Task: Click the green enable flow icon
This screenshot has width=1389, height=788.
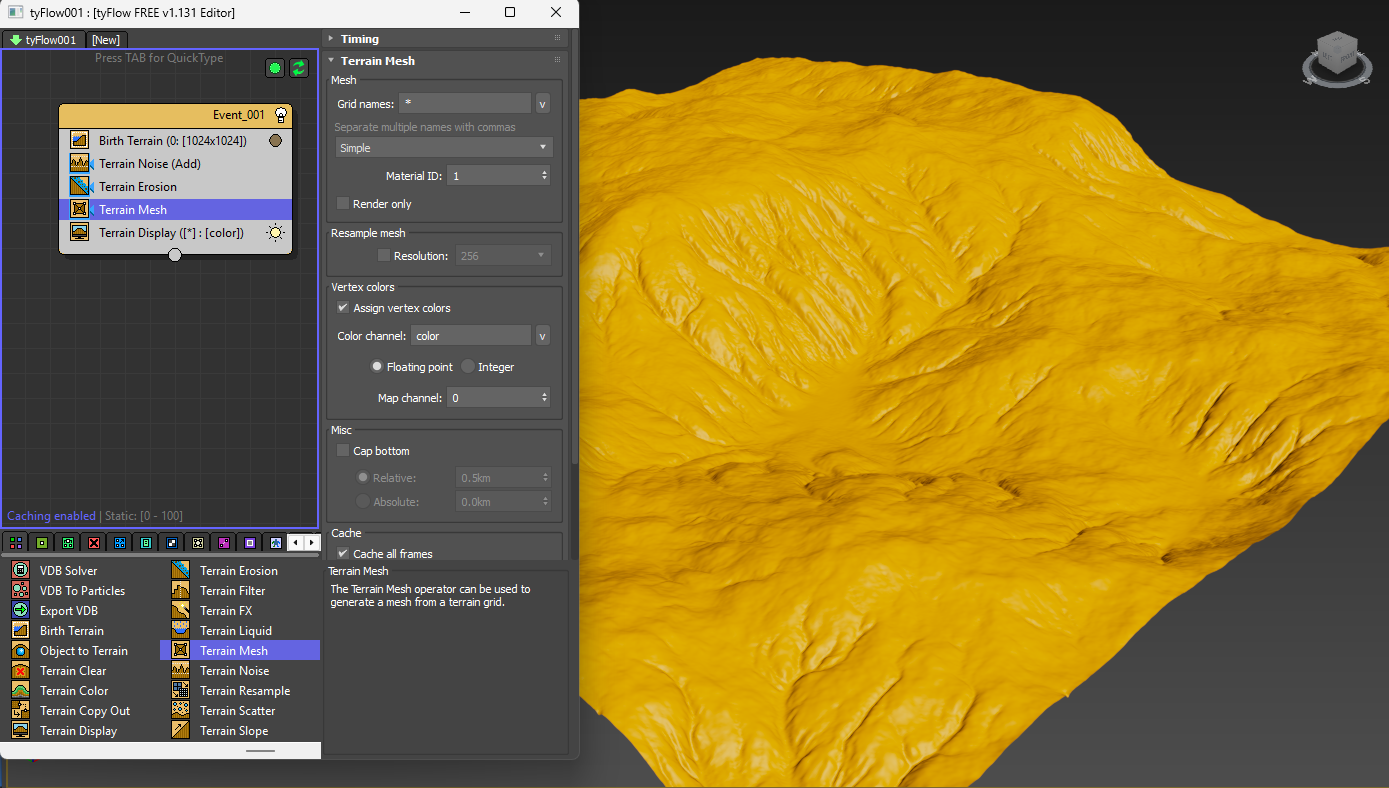Action: [275, 68]
